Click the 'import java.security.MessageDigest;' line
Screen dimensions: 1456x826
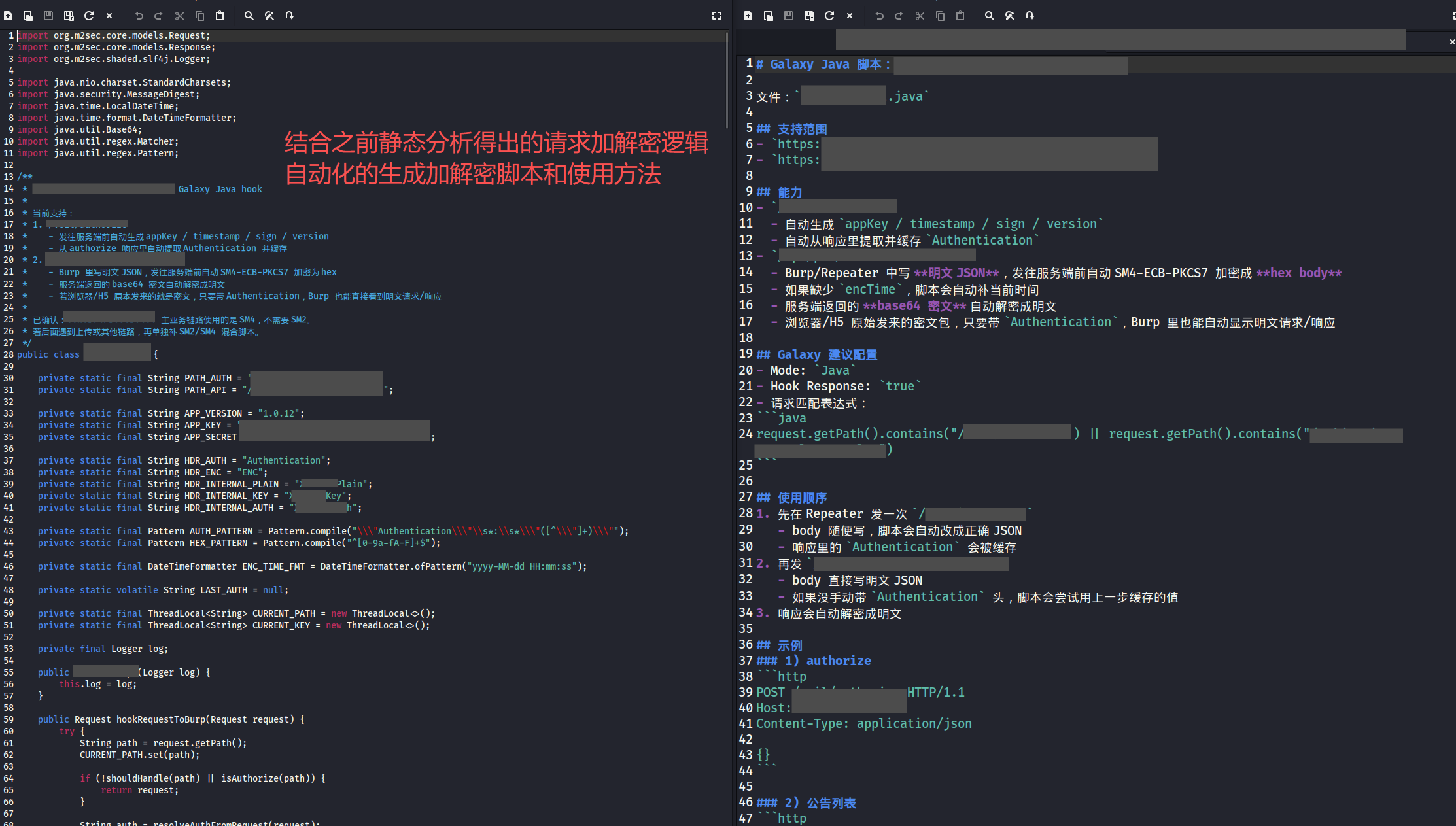(x=109, y=94)
